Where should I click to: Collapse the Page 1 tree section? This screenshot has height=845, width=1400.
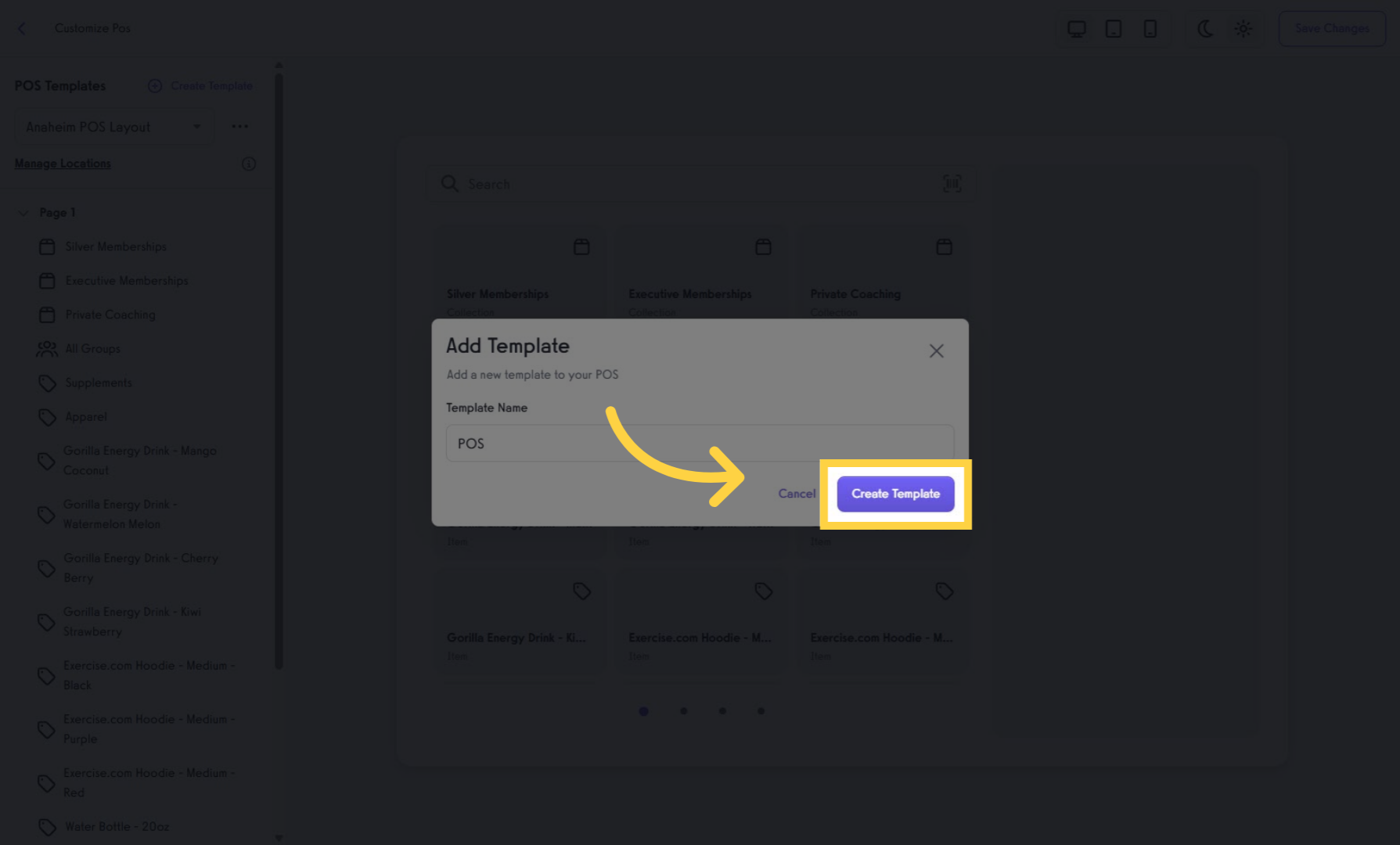[23, 213]
